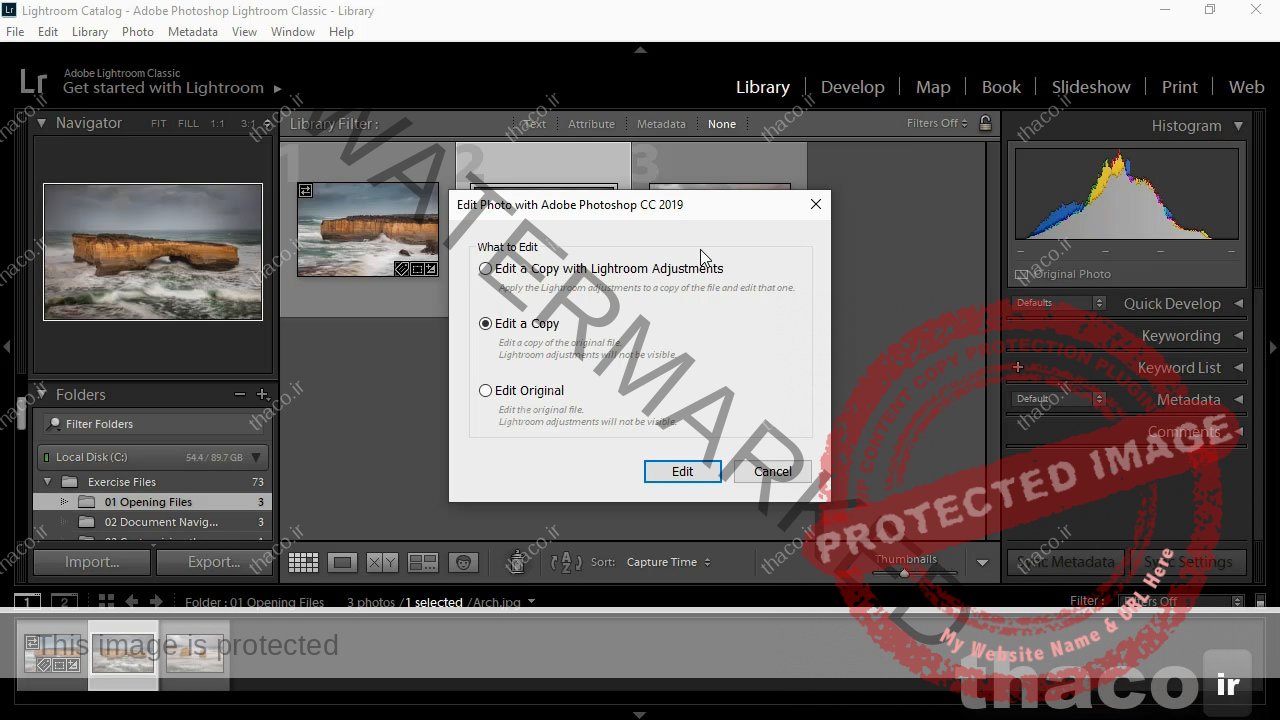The image size is (1280, 720).
Task: Click the Folders panel minus icon
Action: coord(240,394)
